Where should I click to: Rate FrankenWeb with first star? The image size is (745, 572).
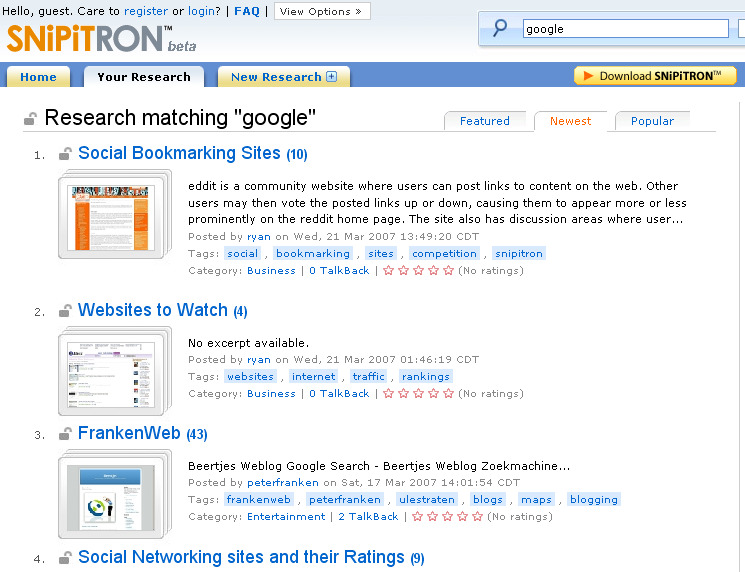418,516
